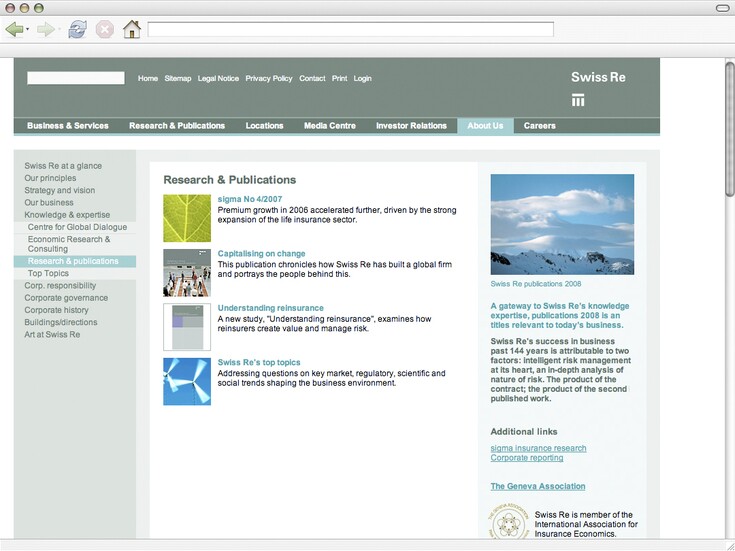The width and height of the screenshot is (735, 551).
Task: Open the Locations tab
Action: point(264,126)
